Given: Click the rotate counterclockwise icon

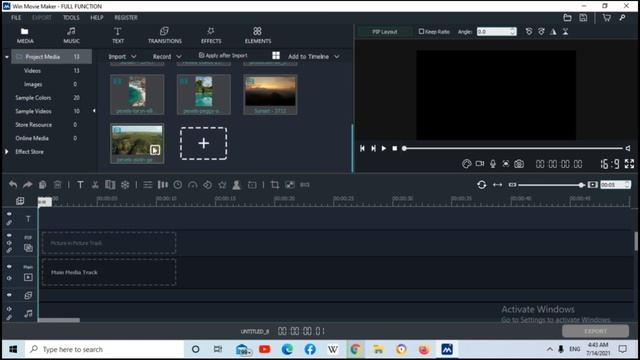Looking at the screenshot, I should click(529, 31).
